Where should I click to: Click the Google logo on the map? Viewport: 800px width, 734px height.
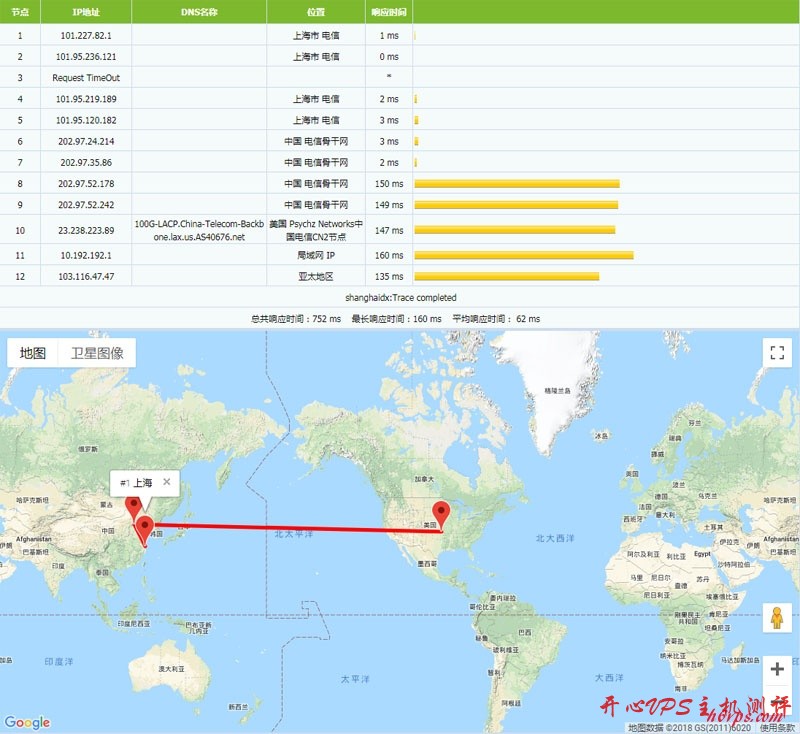(x=28, y=720)
